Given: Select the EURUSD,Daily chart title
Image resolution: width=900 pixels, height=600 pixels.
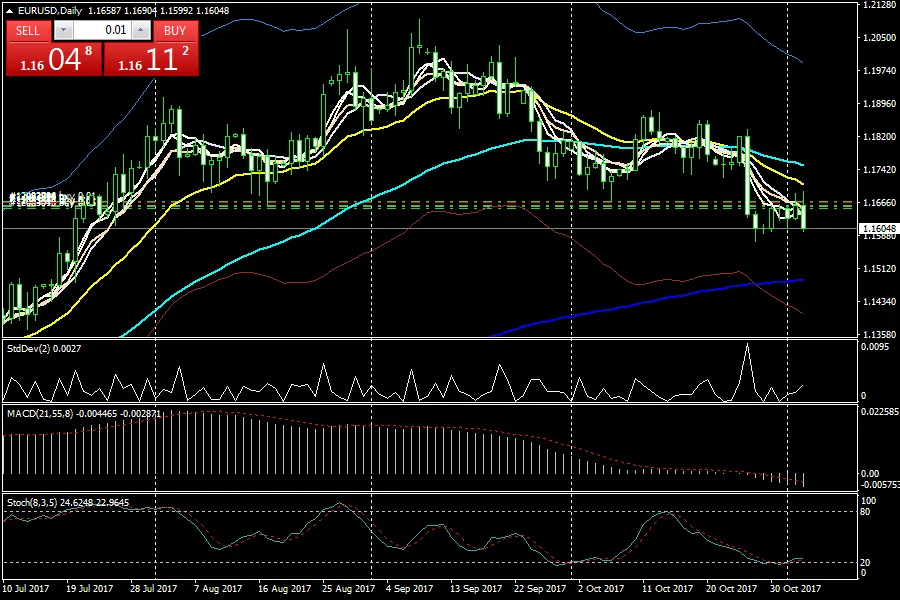Looking at the screenshot, I should (50, 10).
